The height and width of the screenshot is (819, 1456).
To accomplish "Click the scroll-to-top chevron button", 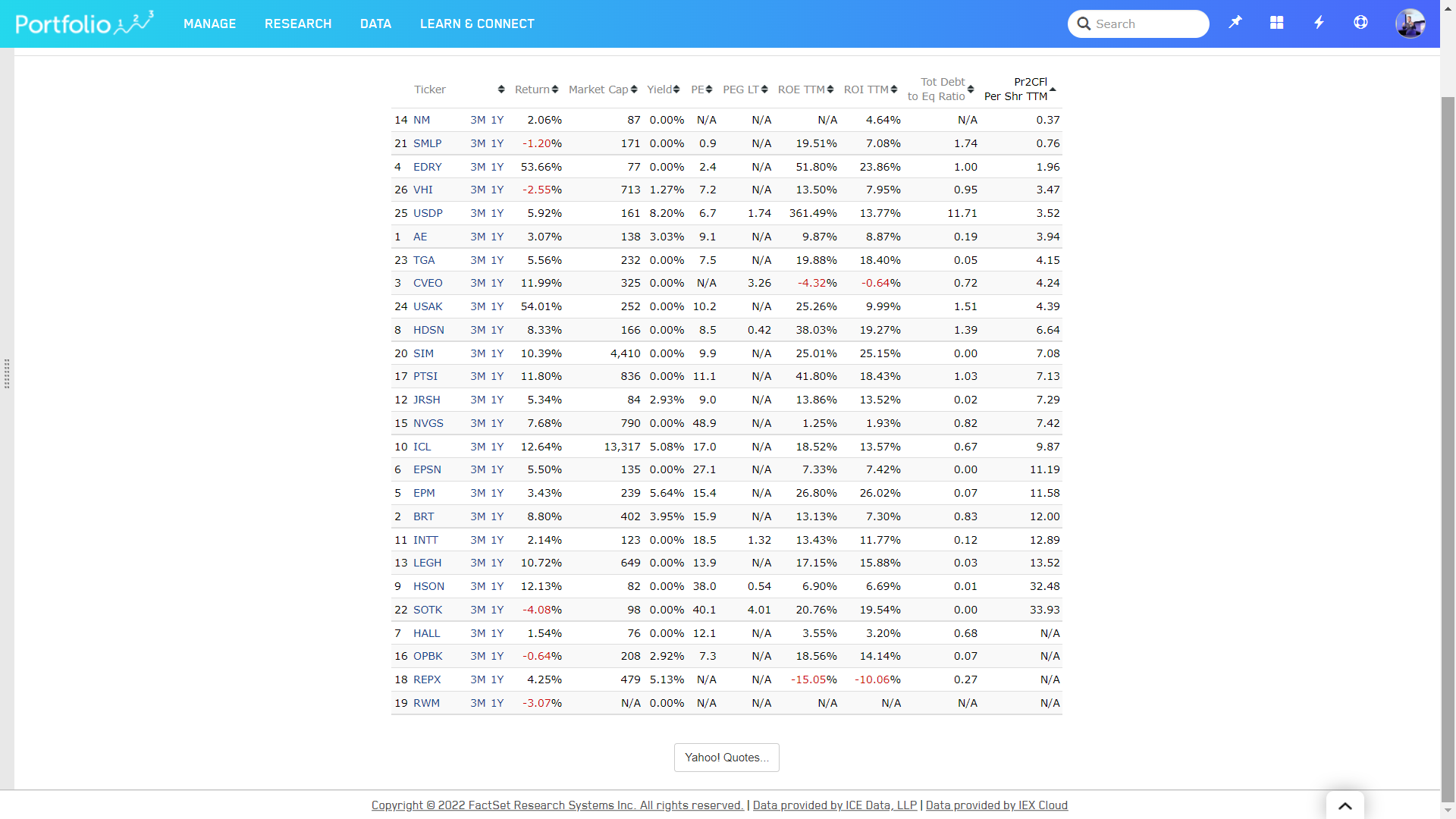I will pos(1345,805).
